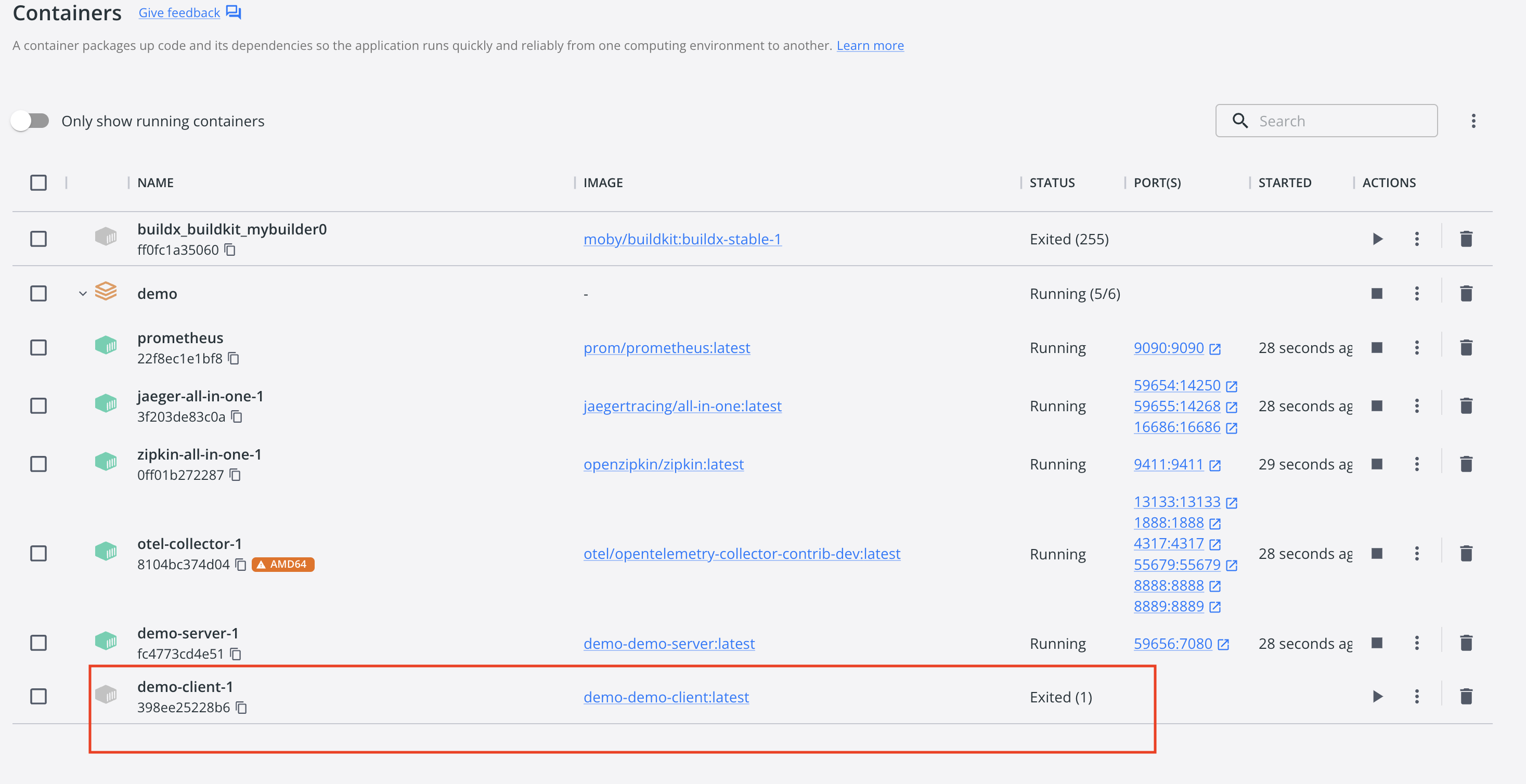
Task: Open otel/opentelemetry-collector-contrib-dev:latest image link
Action: pos(742,554)
